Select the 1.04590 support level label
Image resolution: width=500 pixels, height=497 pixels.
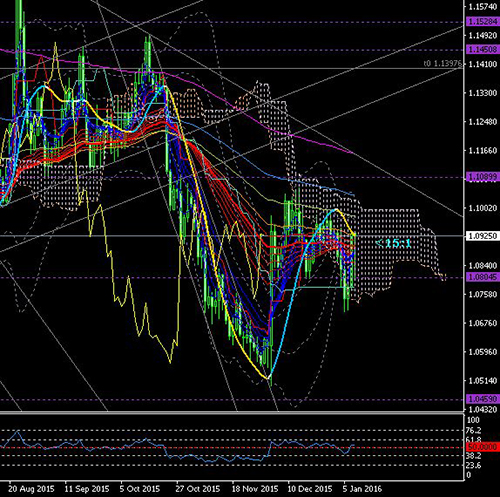click(x=483, y=399)
